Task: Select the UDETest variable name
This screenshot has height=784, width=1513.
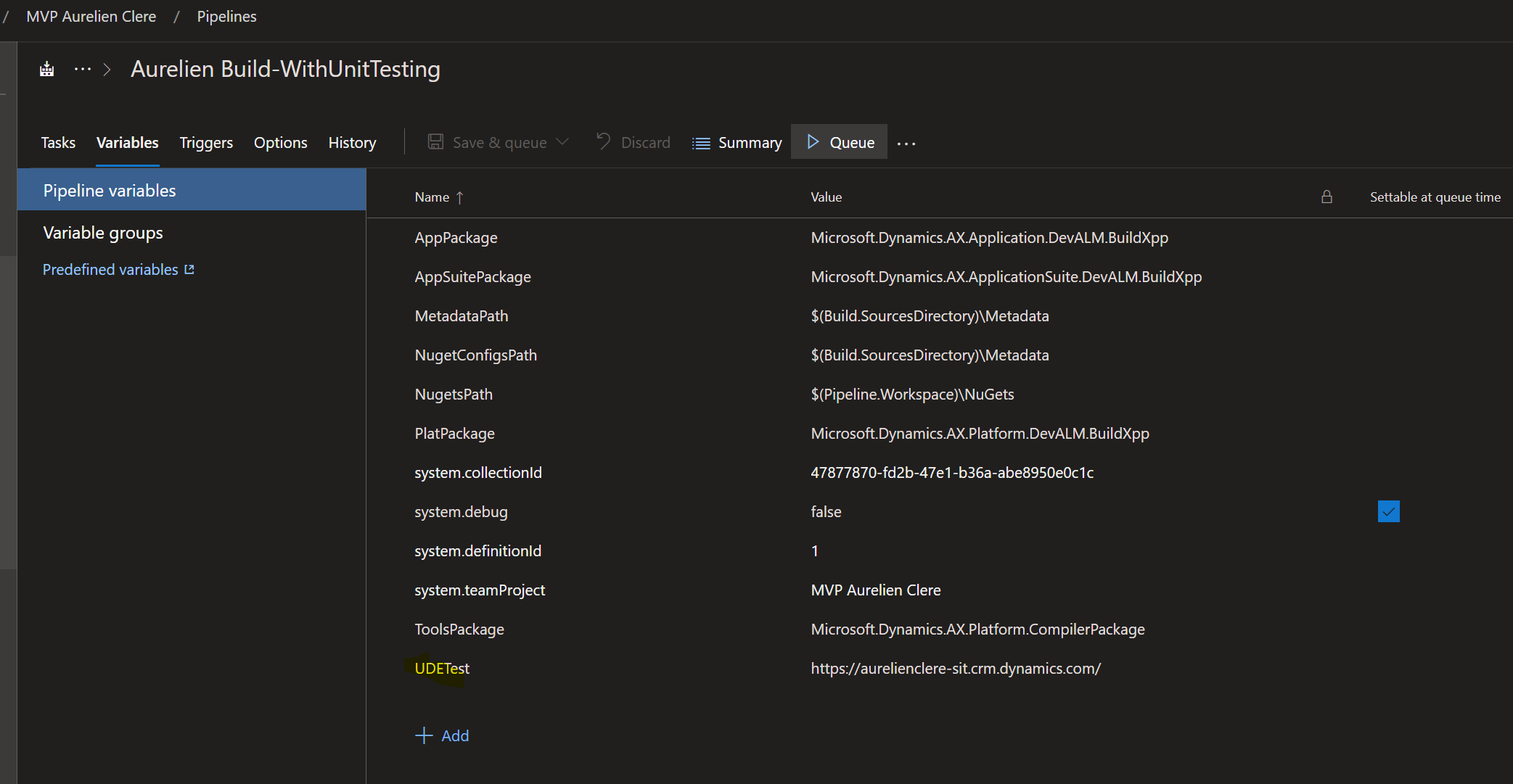Action: coord(442,669)
